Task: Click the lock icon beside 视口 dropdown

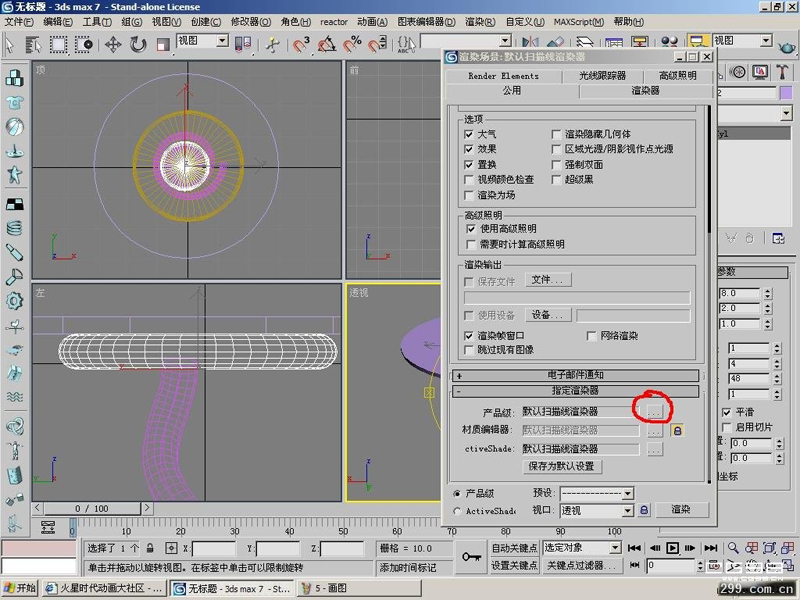Action: [644, 510]
